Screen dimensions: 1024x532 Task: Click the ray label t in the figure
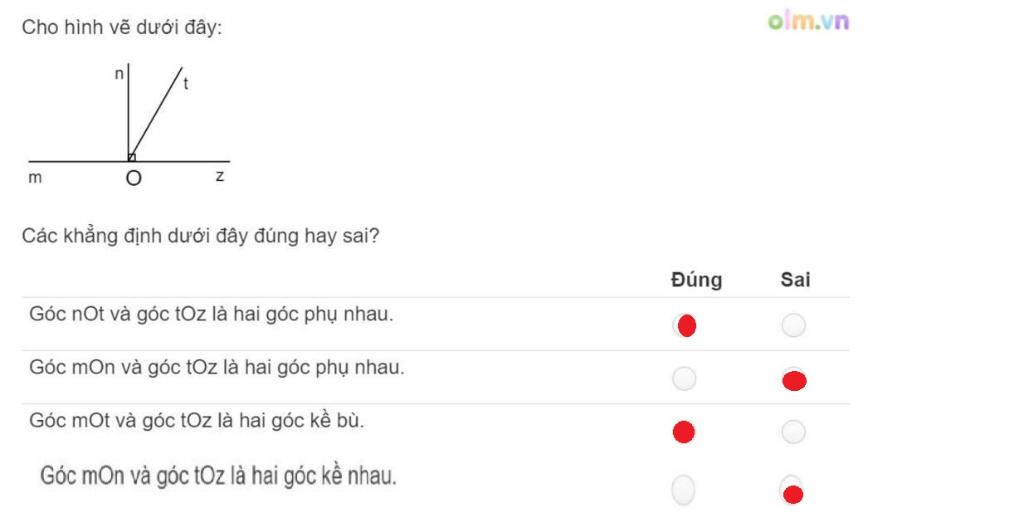click(x=186, y=84)
